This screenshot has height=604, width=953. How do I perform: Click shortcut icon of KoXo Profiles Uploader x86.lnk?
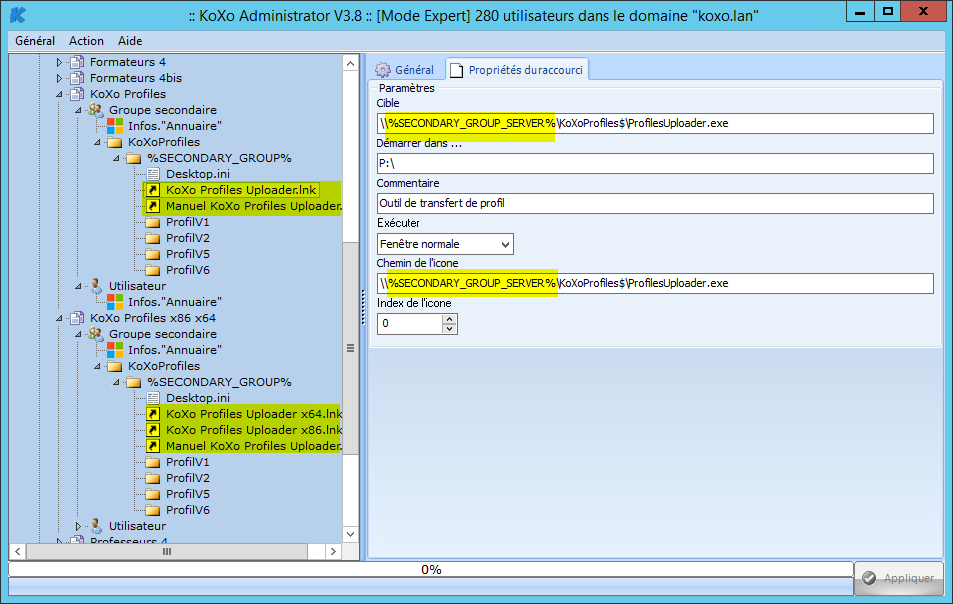153,430
